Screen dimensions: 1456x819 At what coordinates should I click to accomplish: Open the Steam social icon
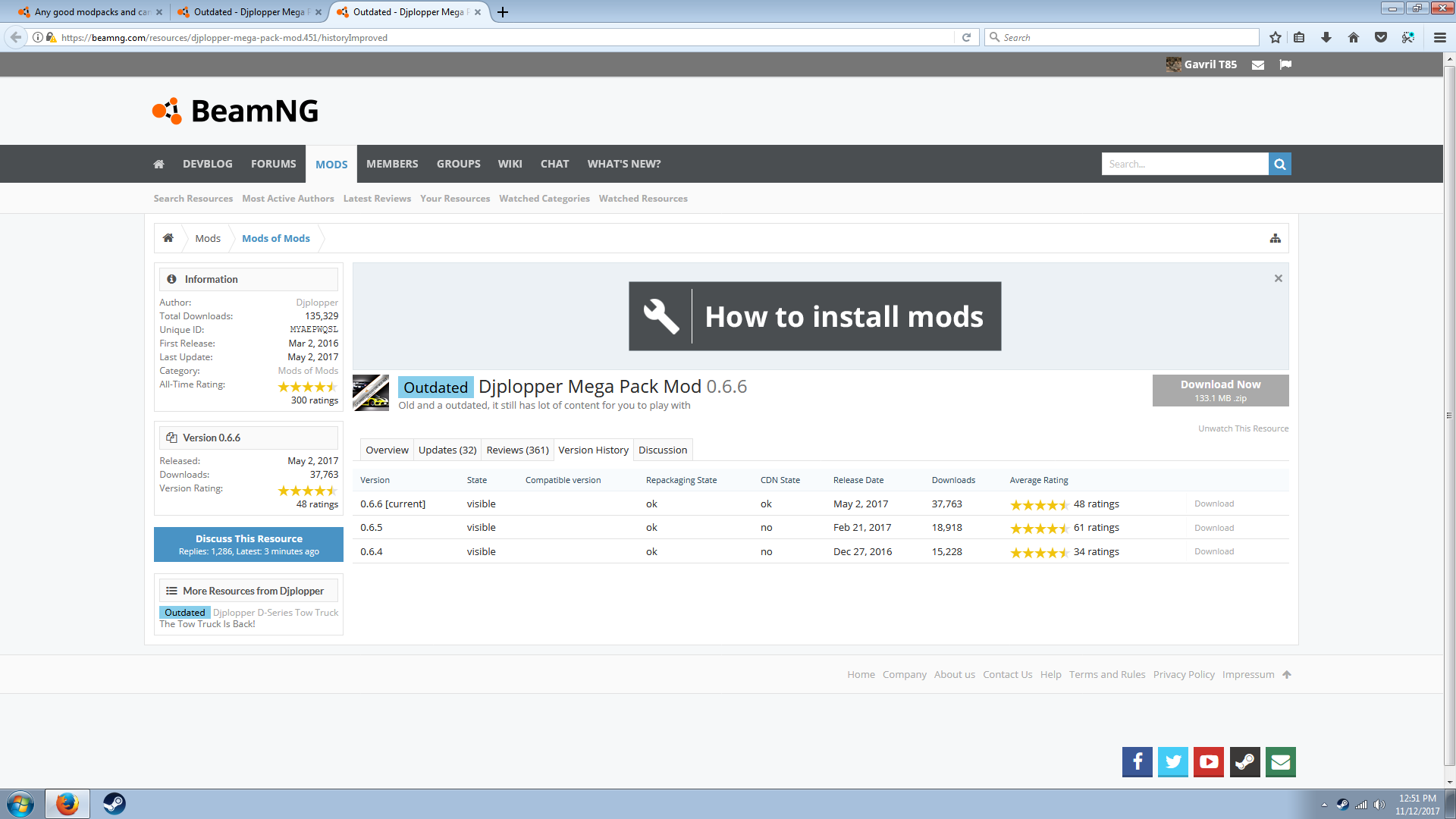click(1245, 762)
